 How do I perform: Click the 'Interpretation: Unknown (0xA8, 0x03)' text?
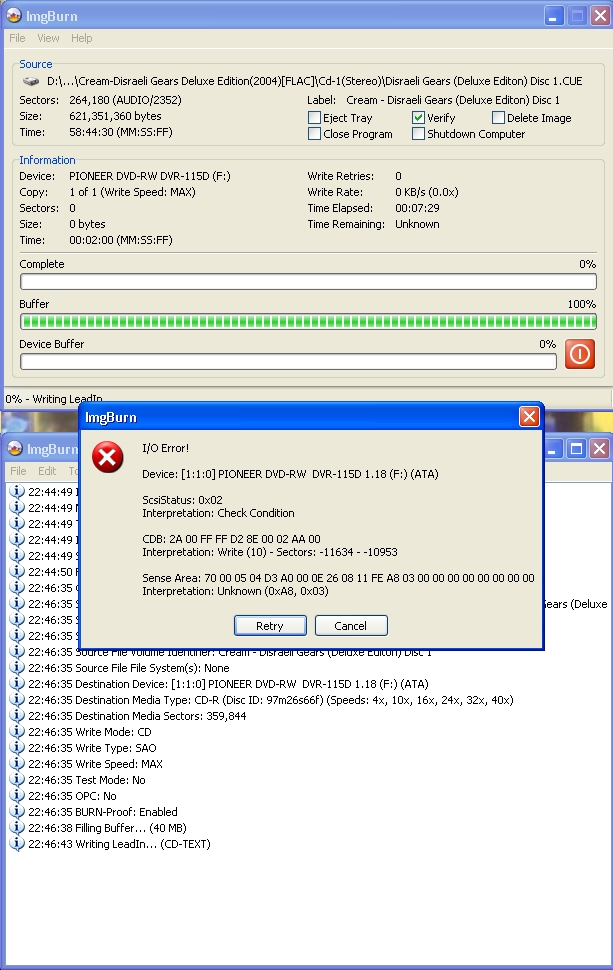[236, 591]
